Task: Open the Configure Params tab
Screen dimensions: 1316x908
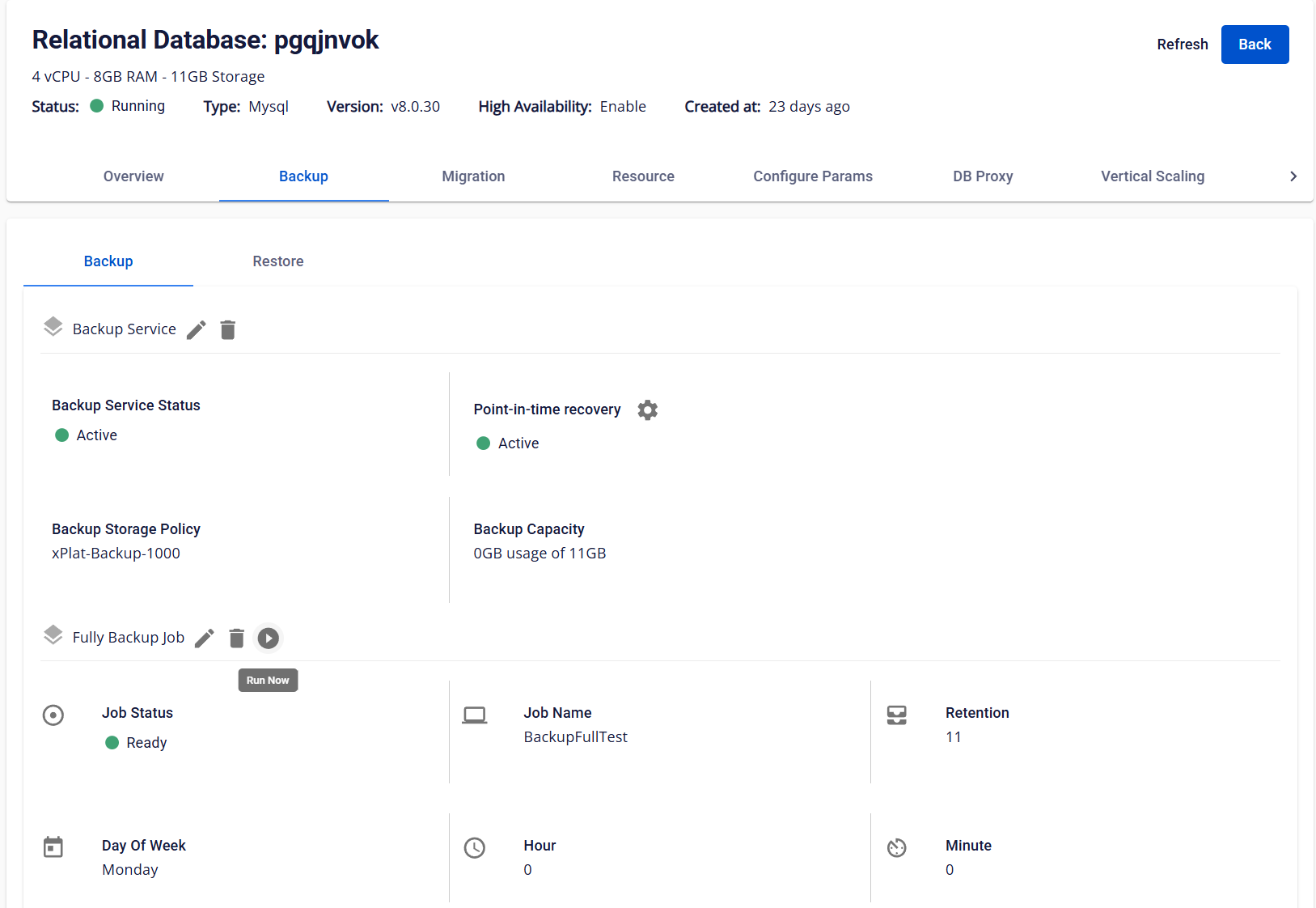Action: 813,176
